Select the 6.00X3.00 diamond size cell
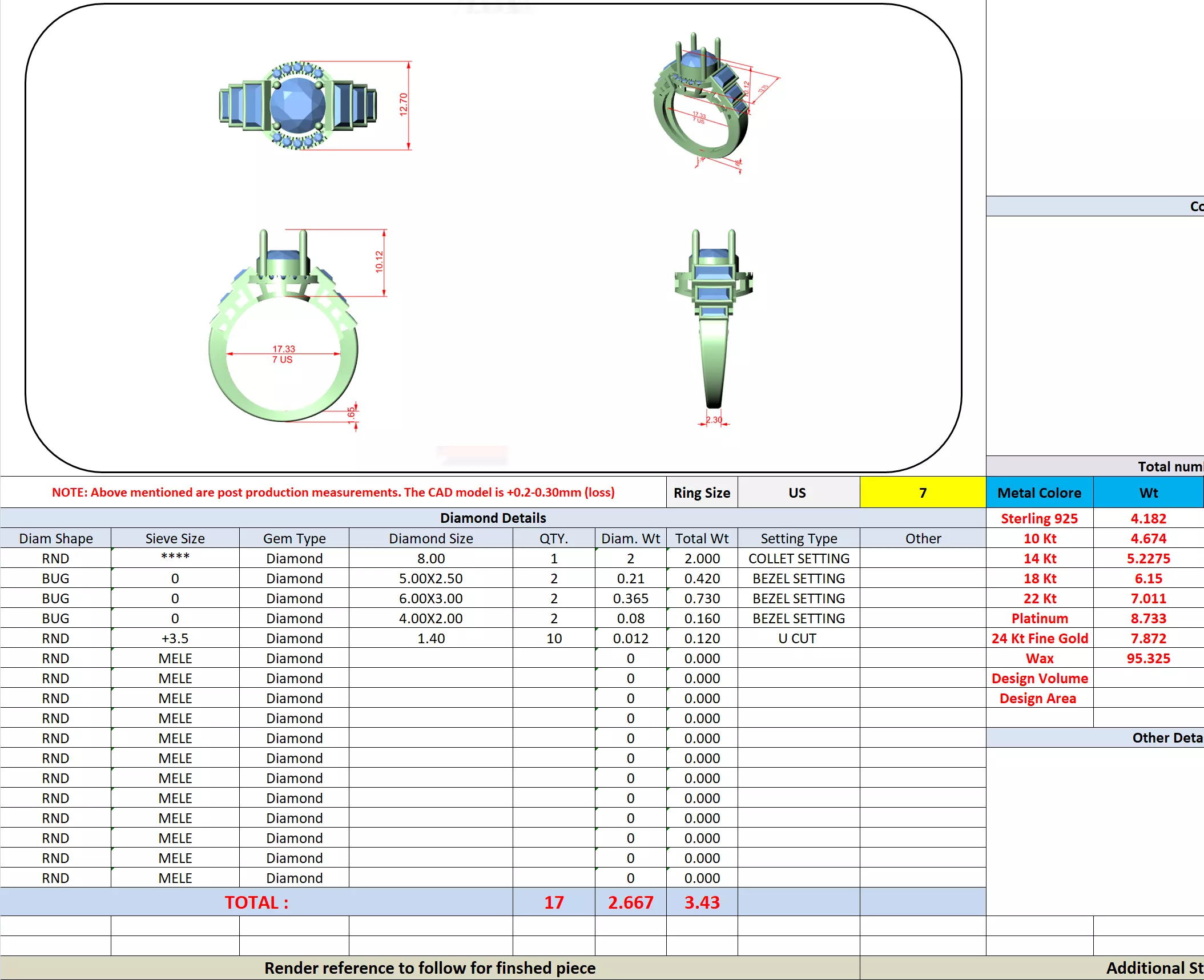The image size is (1204, 980). tap(430, 598)
